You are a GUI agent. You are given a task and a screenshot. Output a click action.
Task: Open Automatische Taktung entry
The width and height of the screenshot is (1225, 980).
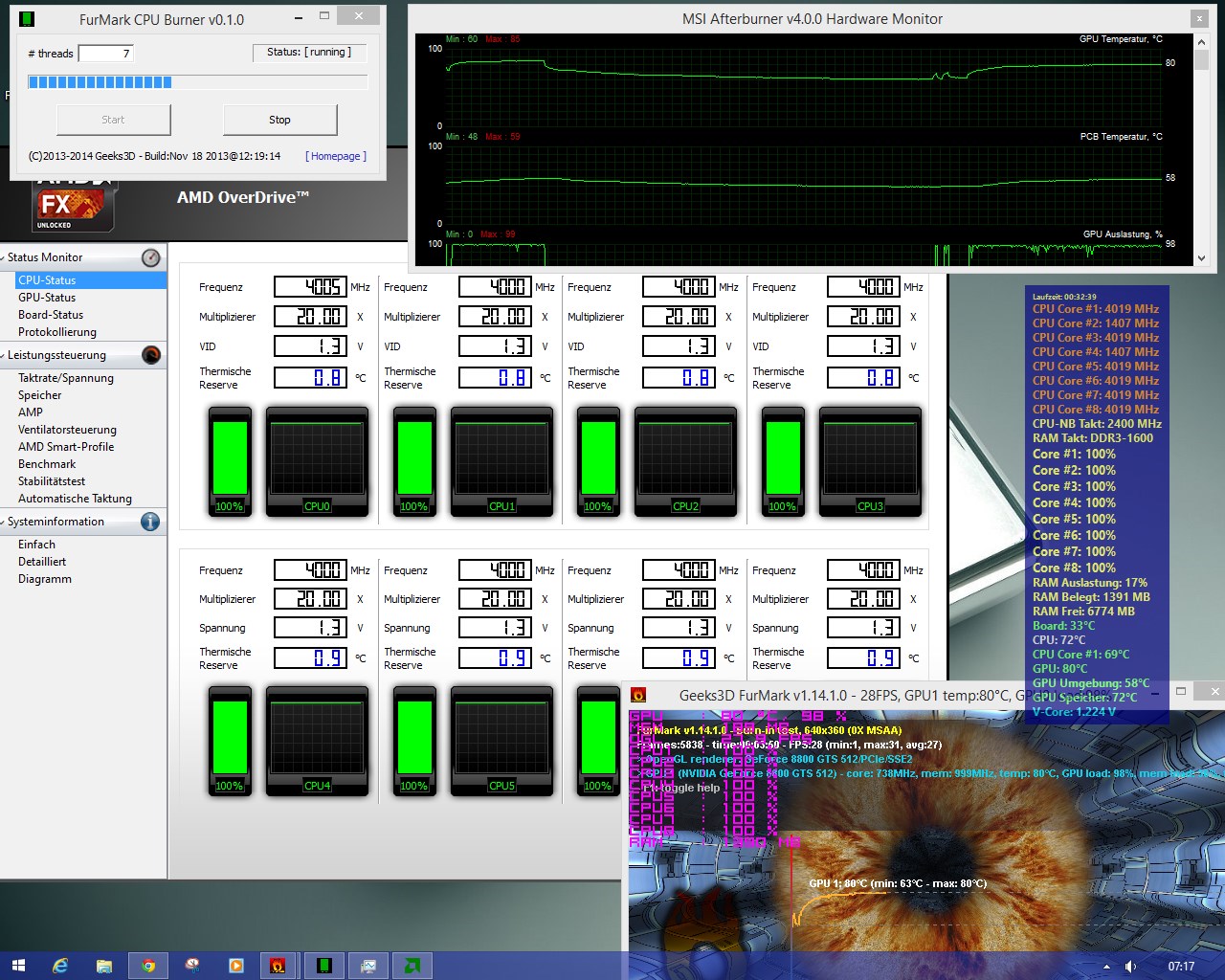75,499
